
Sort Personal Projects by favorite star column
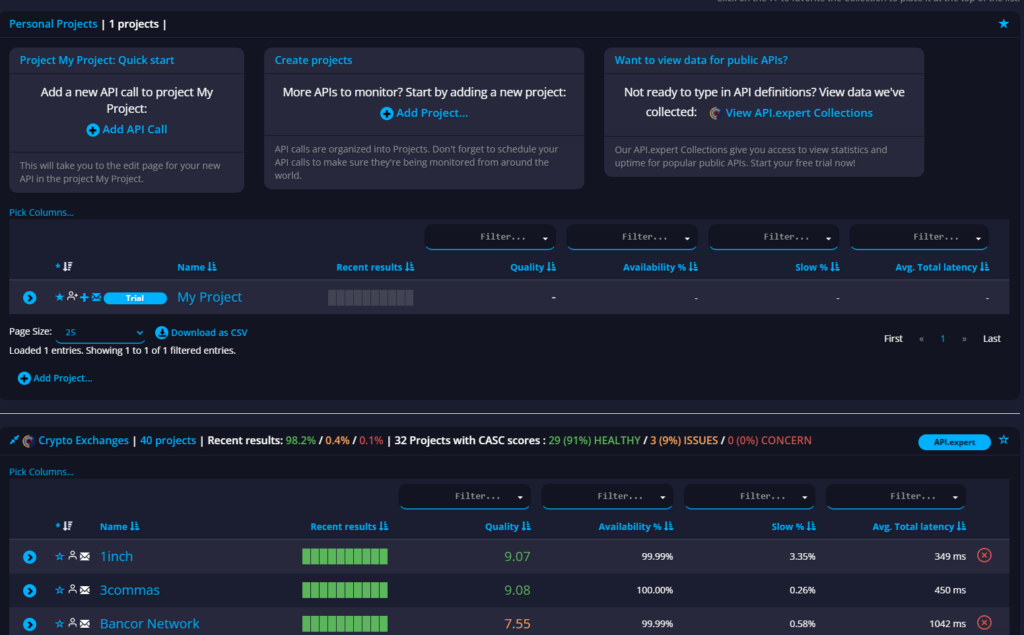point(64,267)
